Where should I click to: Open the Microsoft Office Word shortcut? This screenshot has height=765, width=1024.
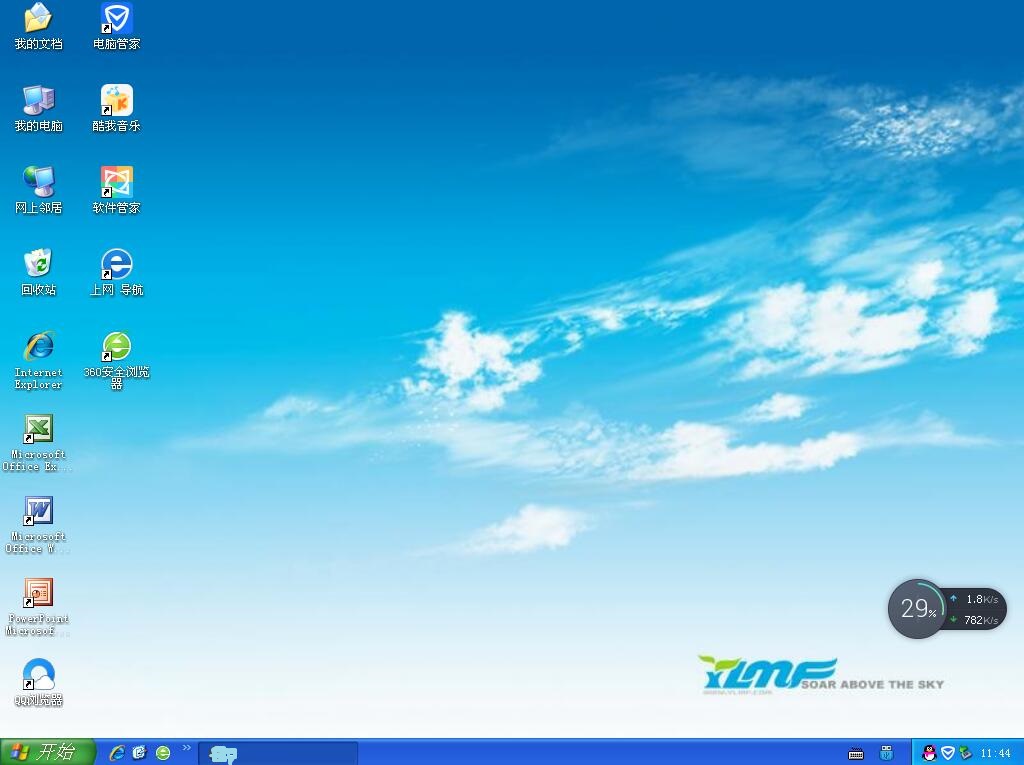tap(38, 512)
